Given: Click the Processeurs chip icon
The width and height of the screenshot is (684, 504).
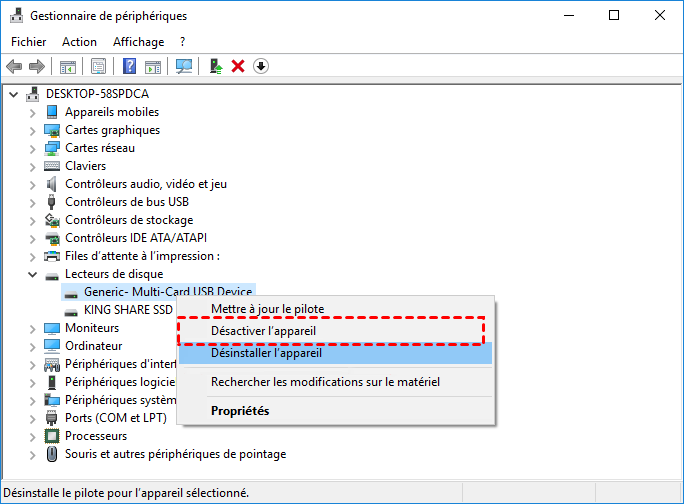Looking at the screenshot, I should click(x=52, y=435).
